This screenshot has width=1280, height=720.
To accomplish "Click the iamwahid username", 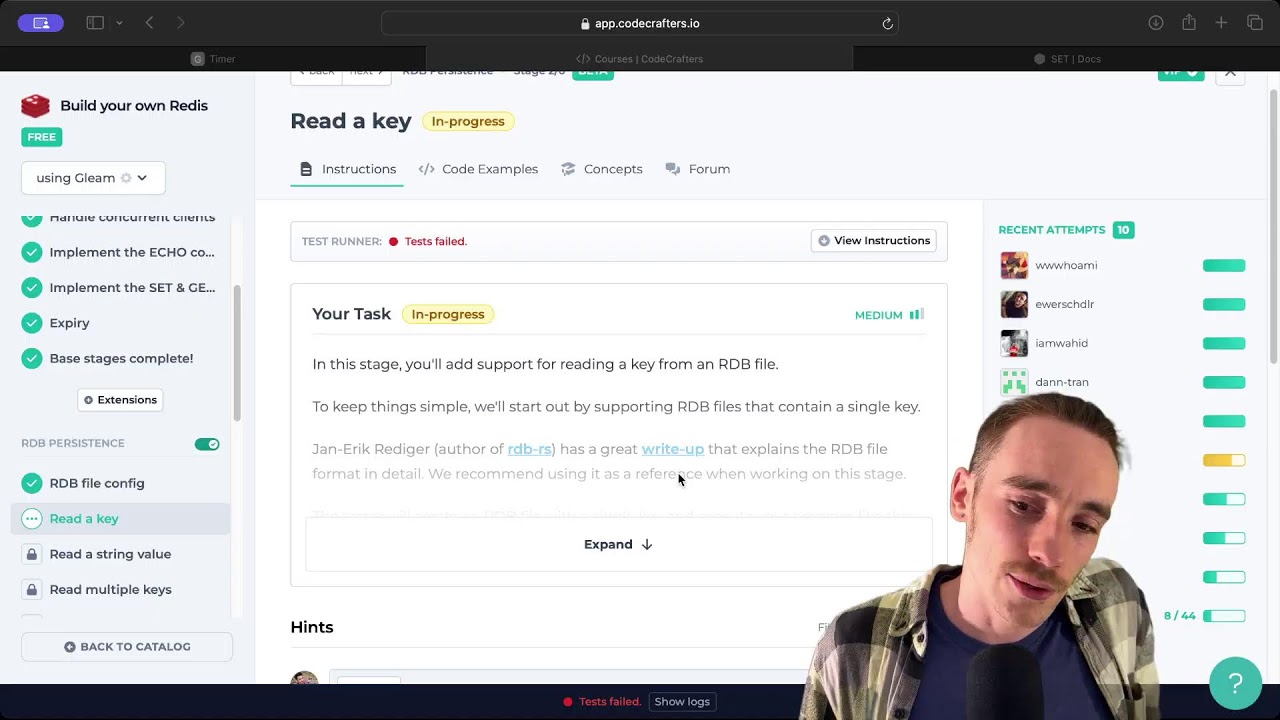I will click(x=1061, y=343).
